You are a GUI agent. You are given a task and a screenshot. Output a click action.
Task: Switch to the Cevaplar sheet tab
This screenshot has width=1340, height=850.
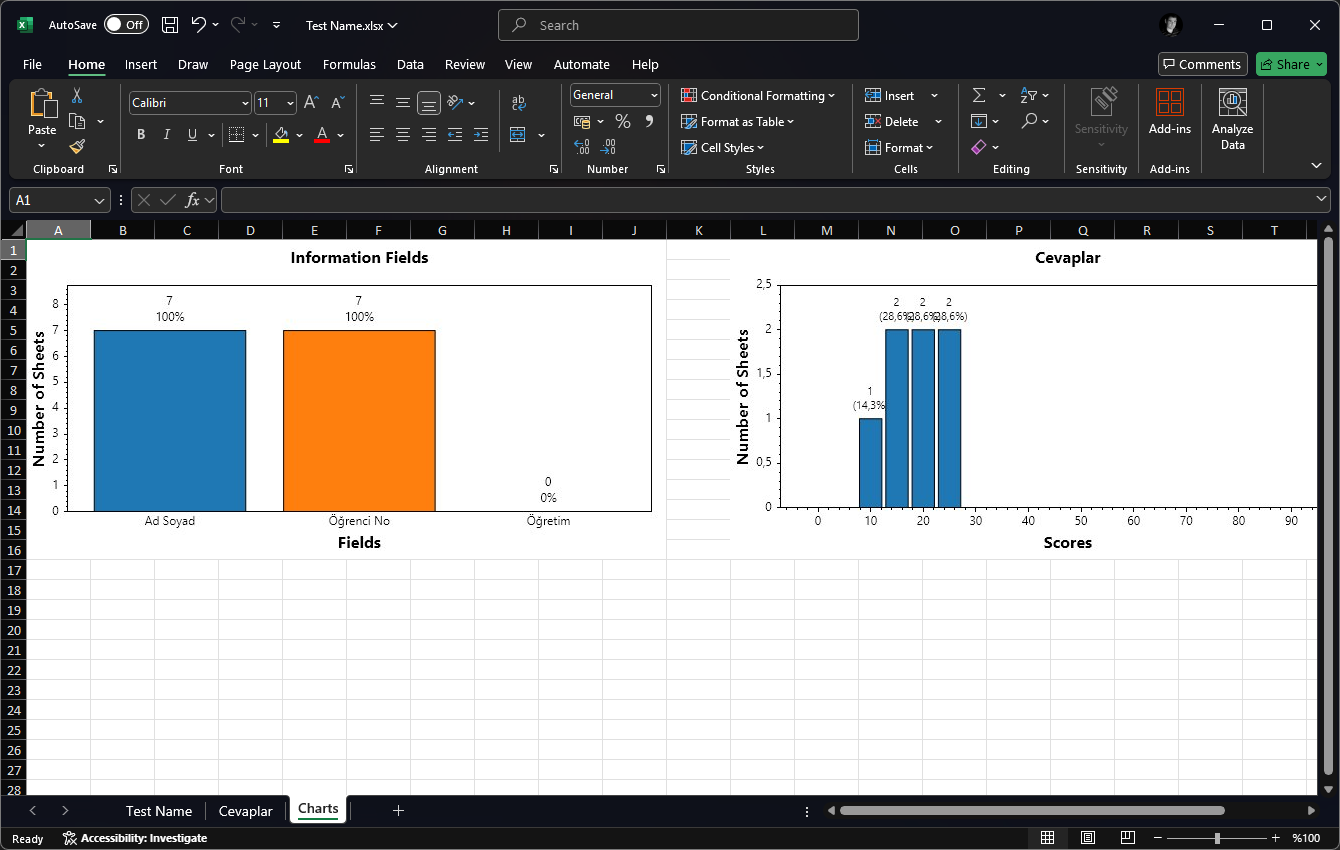tap(245, 810)
